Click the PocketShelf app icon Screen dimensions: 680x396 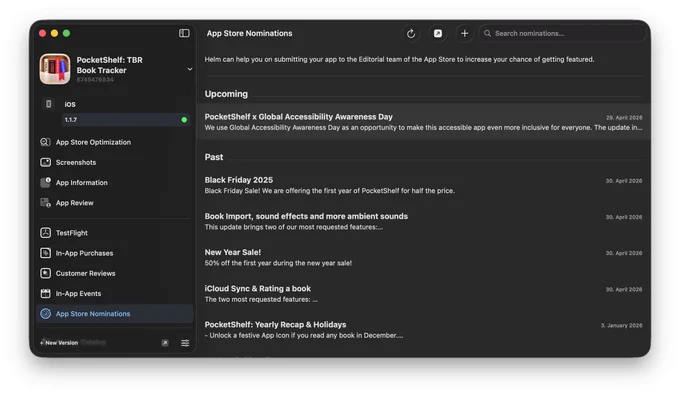pyautogui.click(x=55, y=69)
